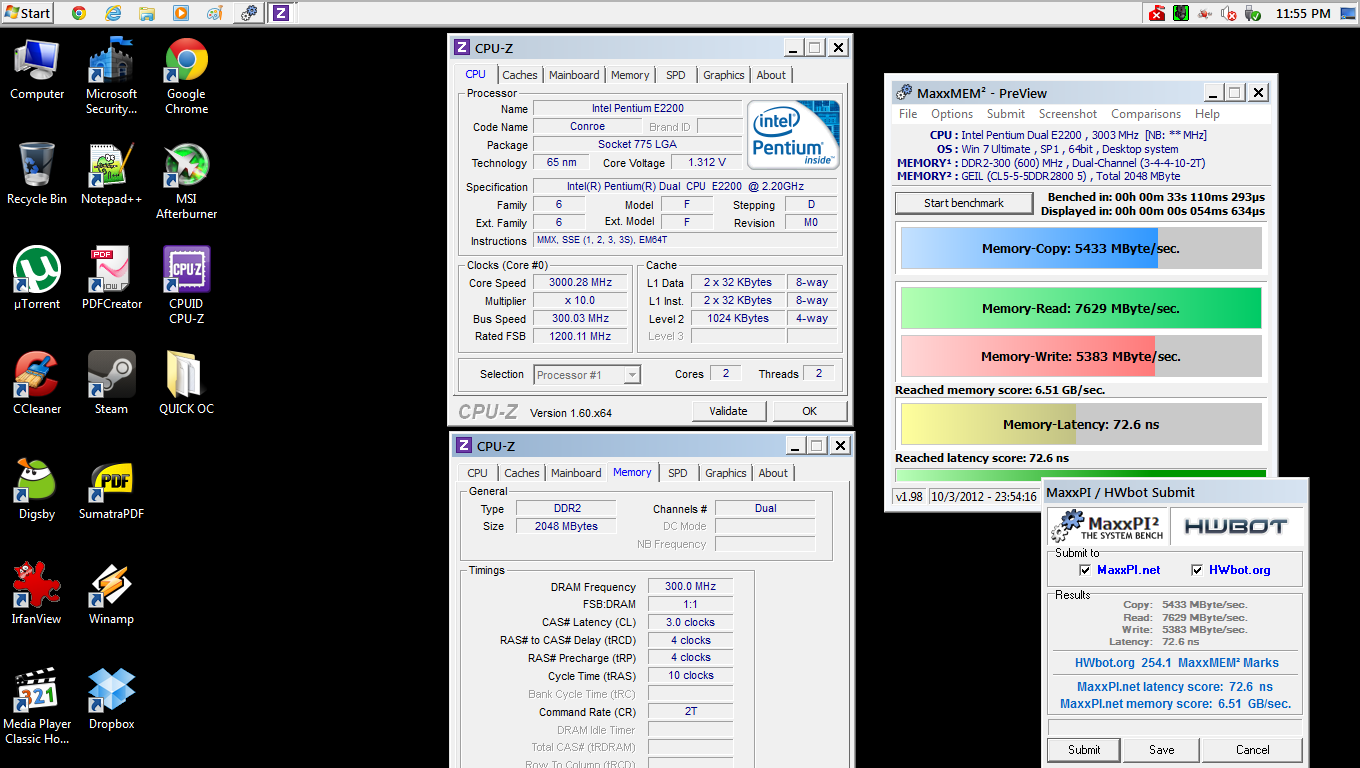This screenshot has height=768, width=1360.
Task: Open SPD tab in lower CPU-Z window
Action: point(678,473)
